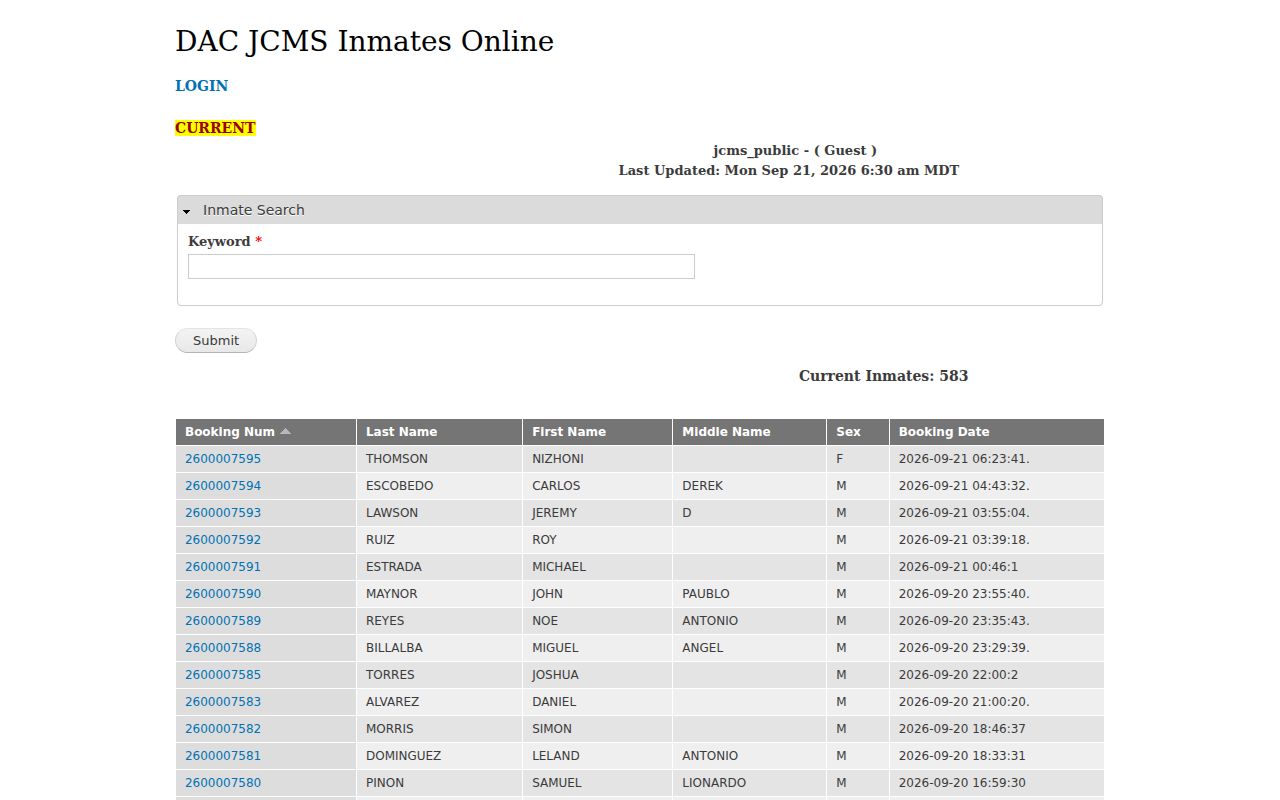Select first name JOSHUA cell
The image size is (1280, 800).
(597, 675)
